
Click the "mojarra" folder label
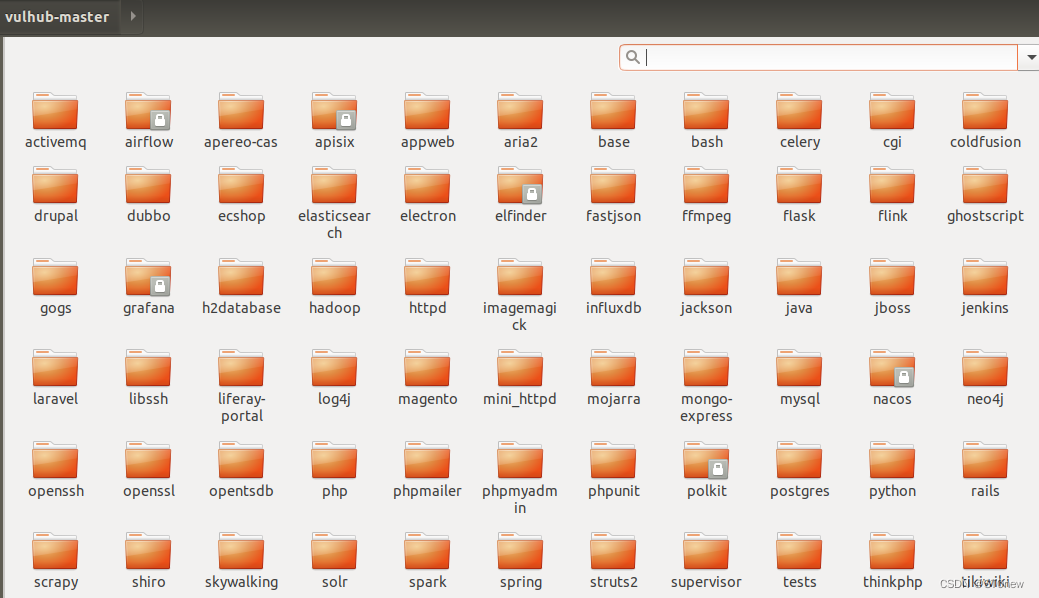coord(614,400)
